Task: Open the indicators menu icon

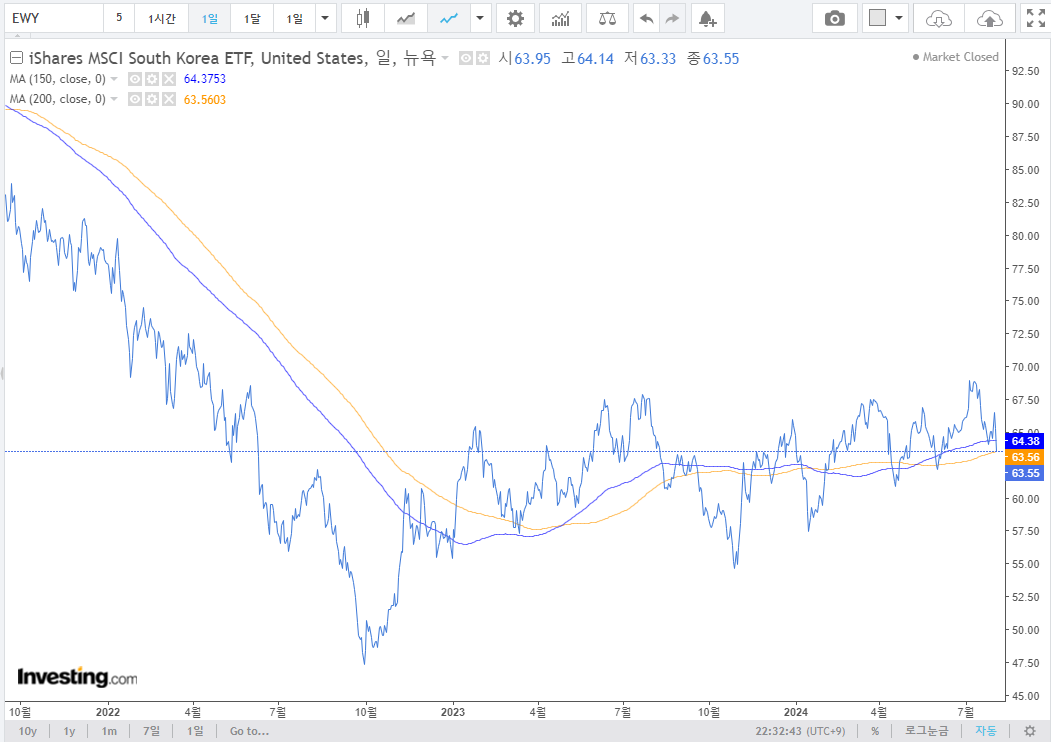Action: click(560, 18)
